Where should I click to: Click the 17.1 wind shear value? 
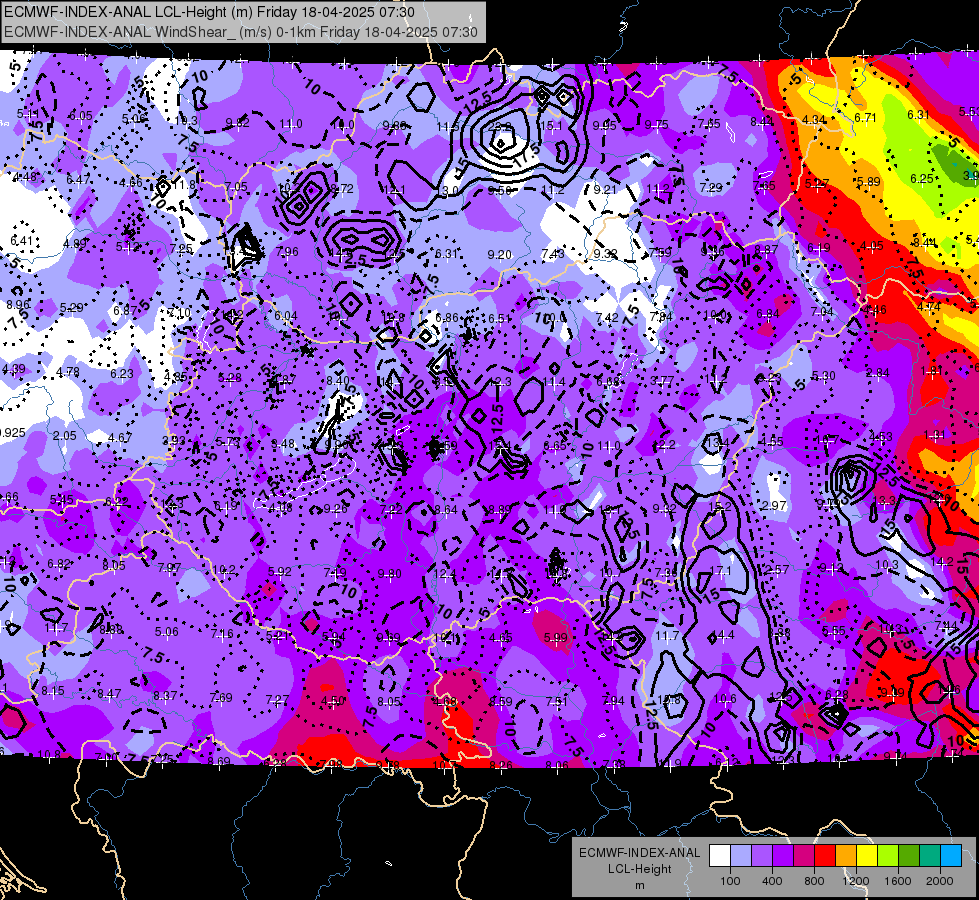click(721, 571)
